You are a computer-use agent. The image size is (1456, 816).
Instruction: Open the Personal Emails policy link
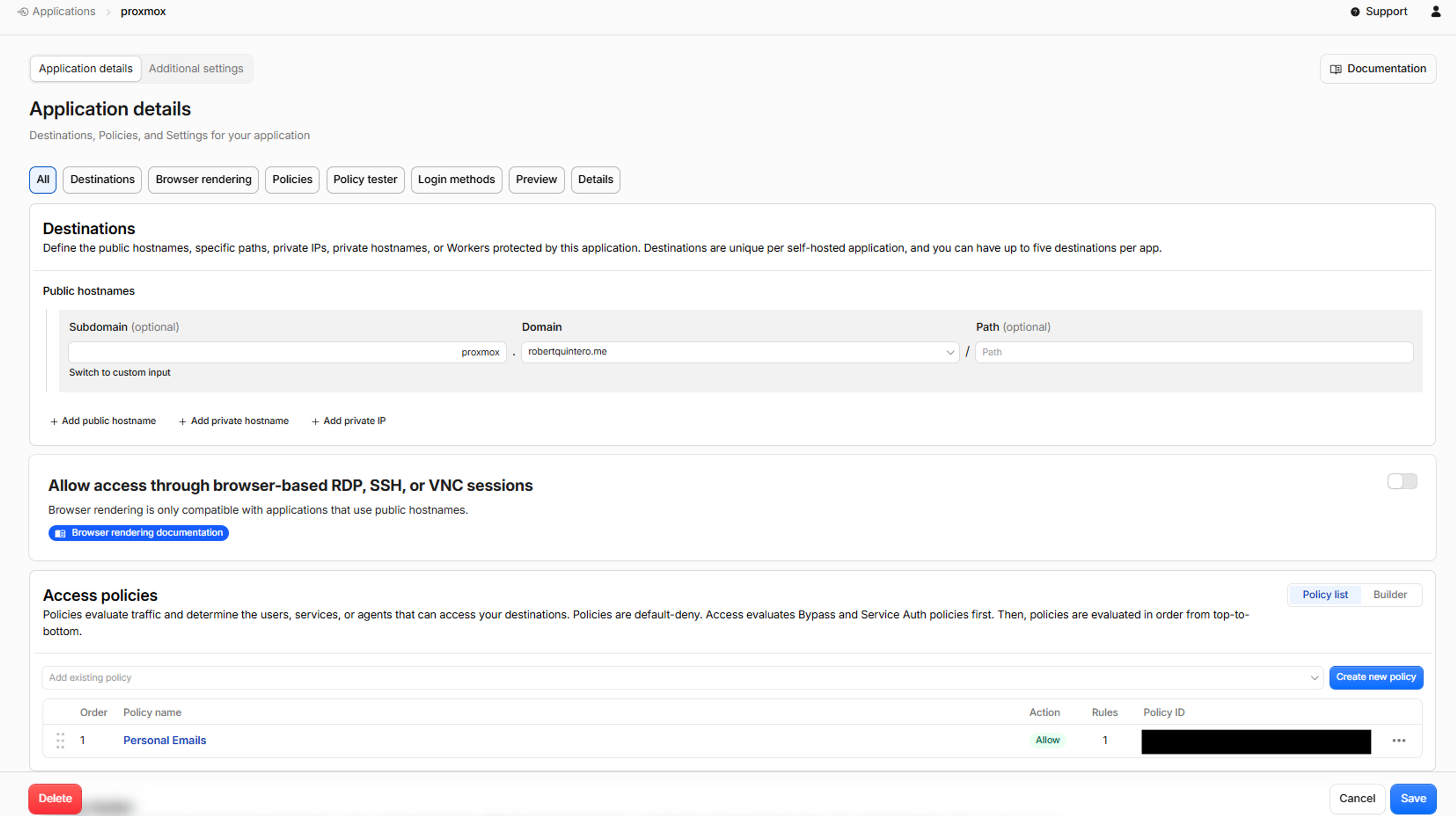[x=165, y=740]
